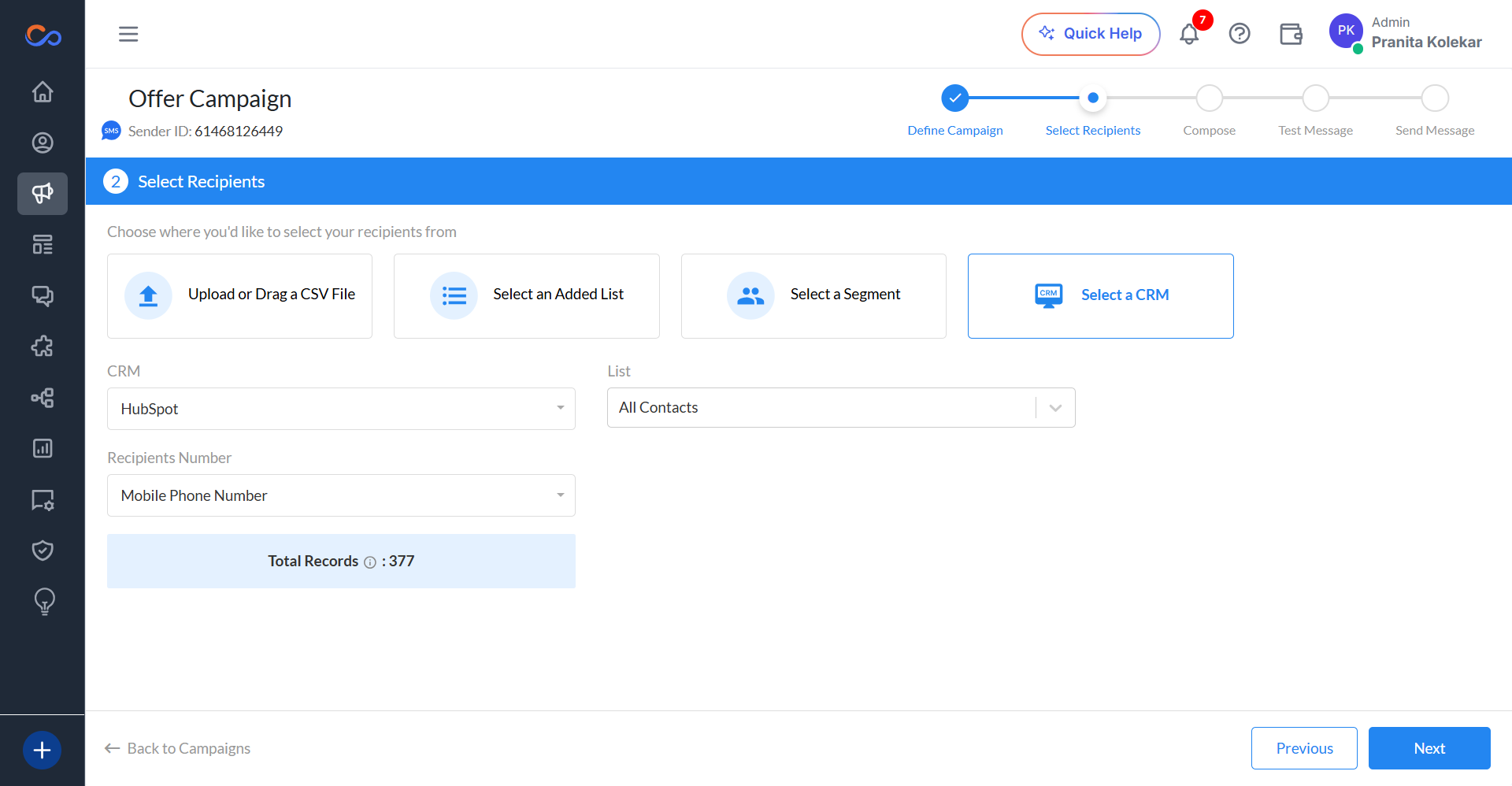The image size is (1512, 786).
Task: Click the Test Message step marker
Action: 1316,98
